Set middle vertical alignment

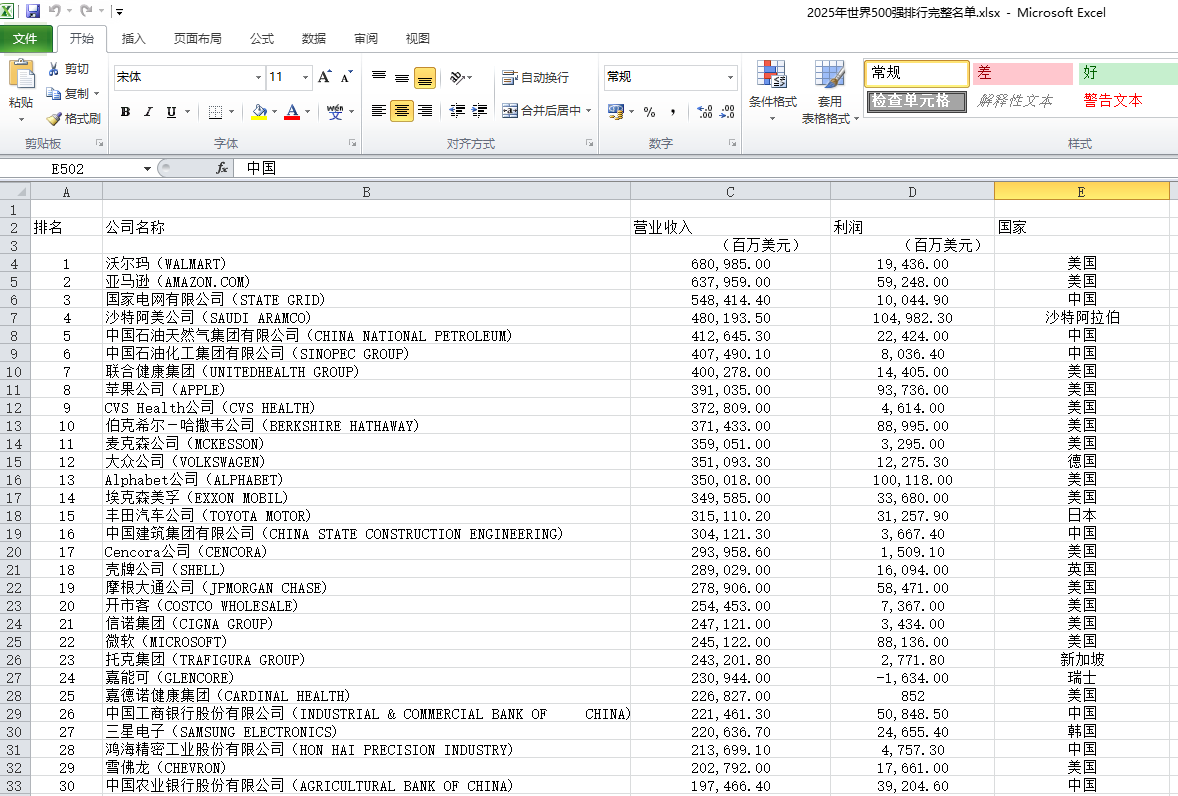pos(402,77)
